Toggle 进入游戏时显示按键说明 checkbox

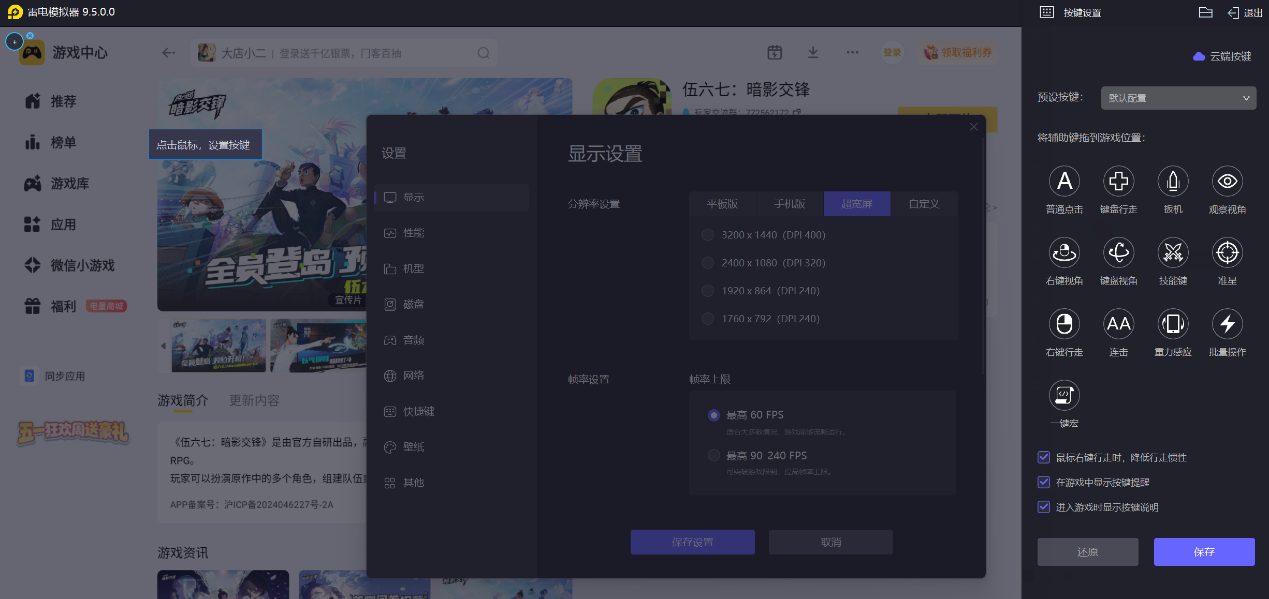(1044, 507)
